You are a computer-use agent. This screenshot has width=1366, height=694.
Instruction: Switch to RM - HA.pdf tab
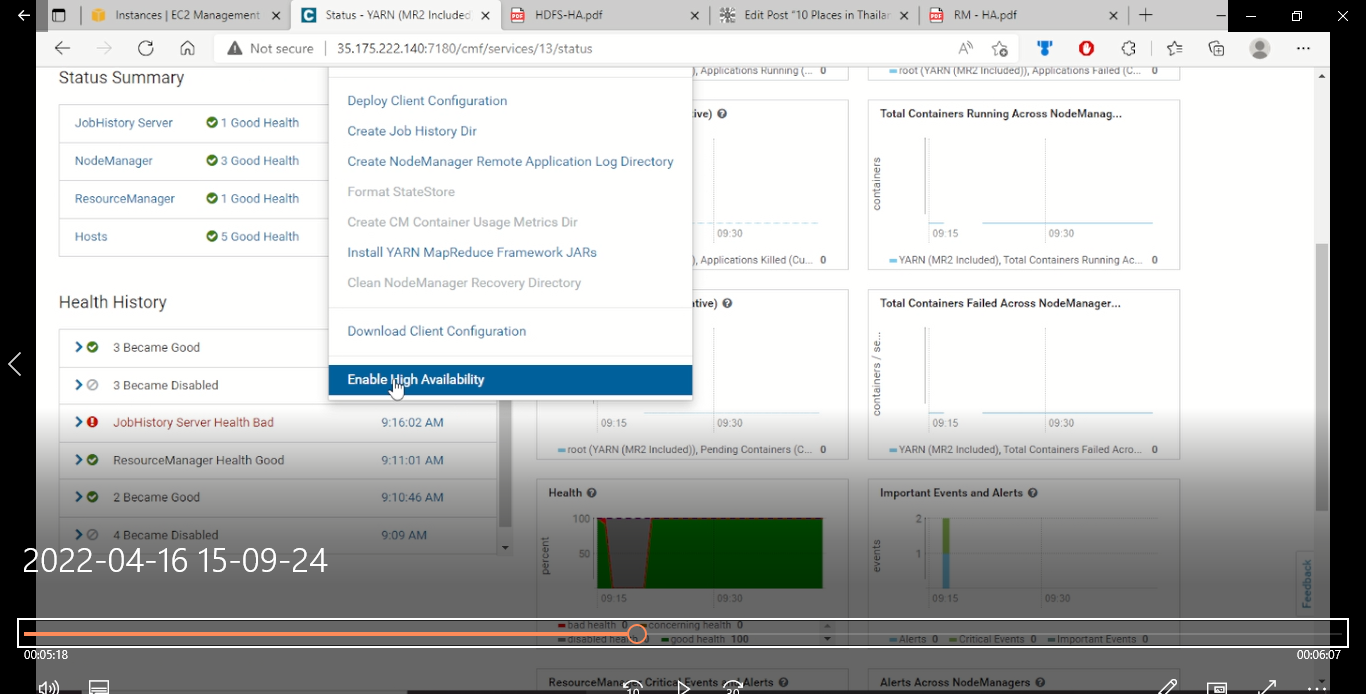(x=1023, y=15)
